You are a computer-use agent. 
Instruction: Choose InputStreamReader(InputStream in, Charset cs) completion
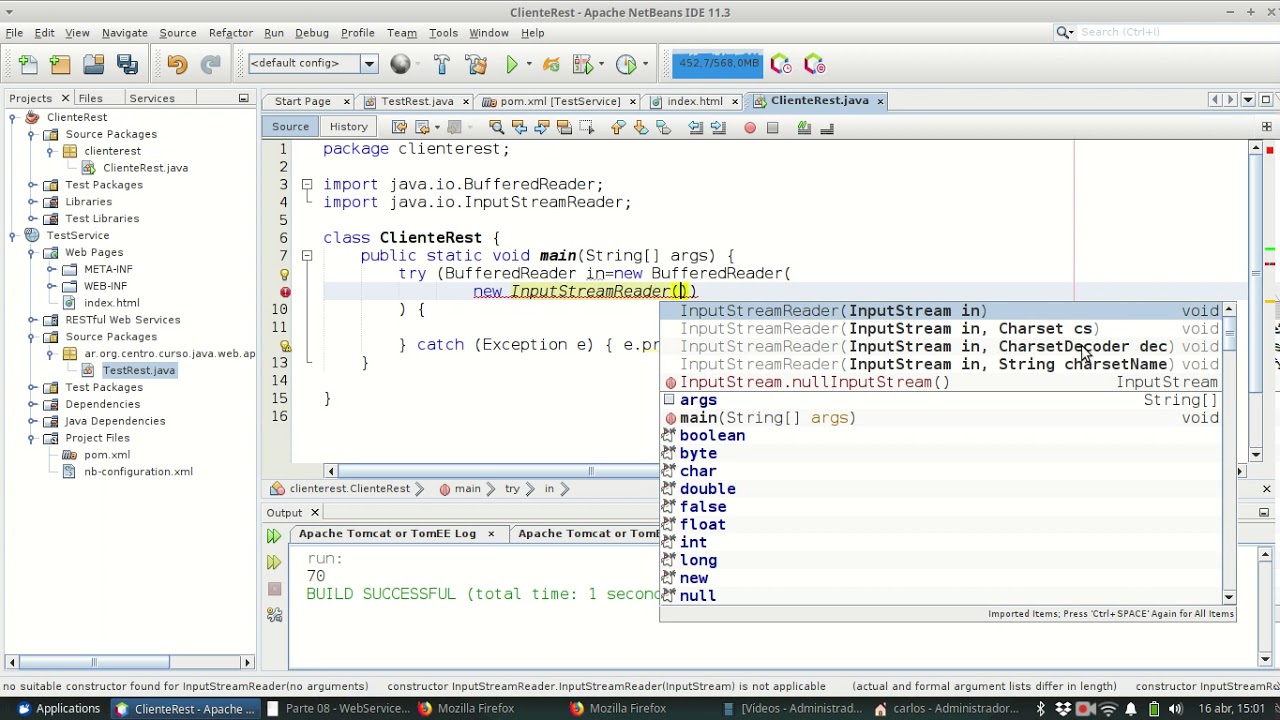[941, 329]
